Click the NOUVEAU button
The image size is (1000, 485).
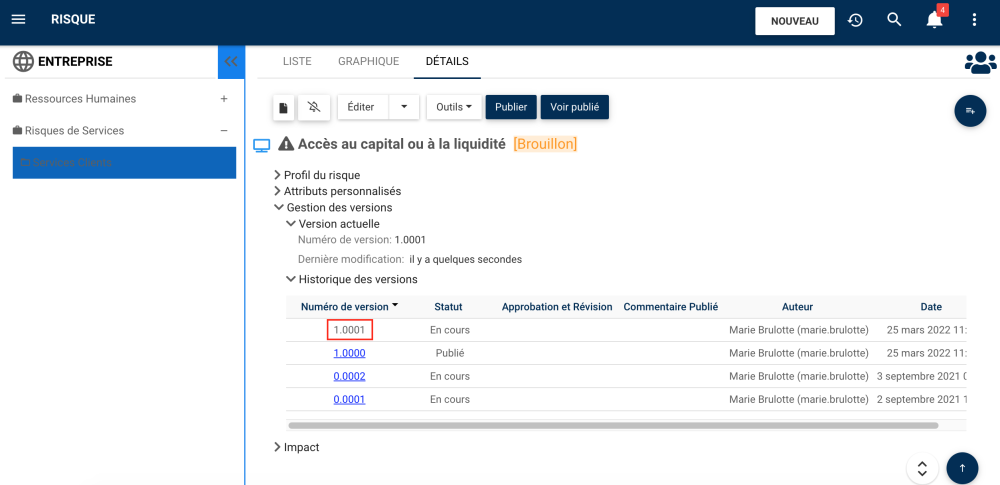(x=795, y=21)
